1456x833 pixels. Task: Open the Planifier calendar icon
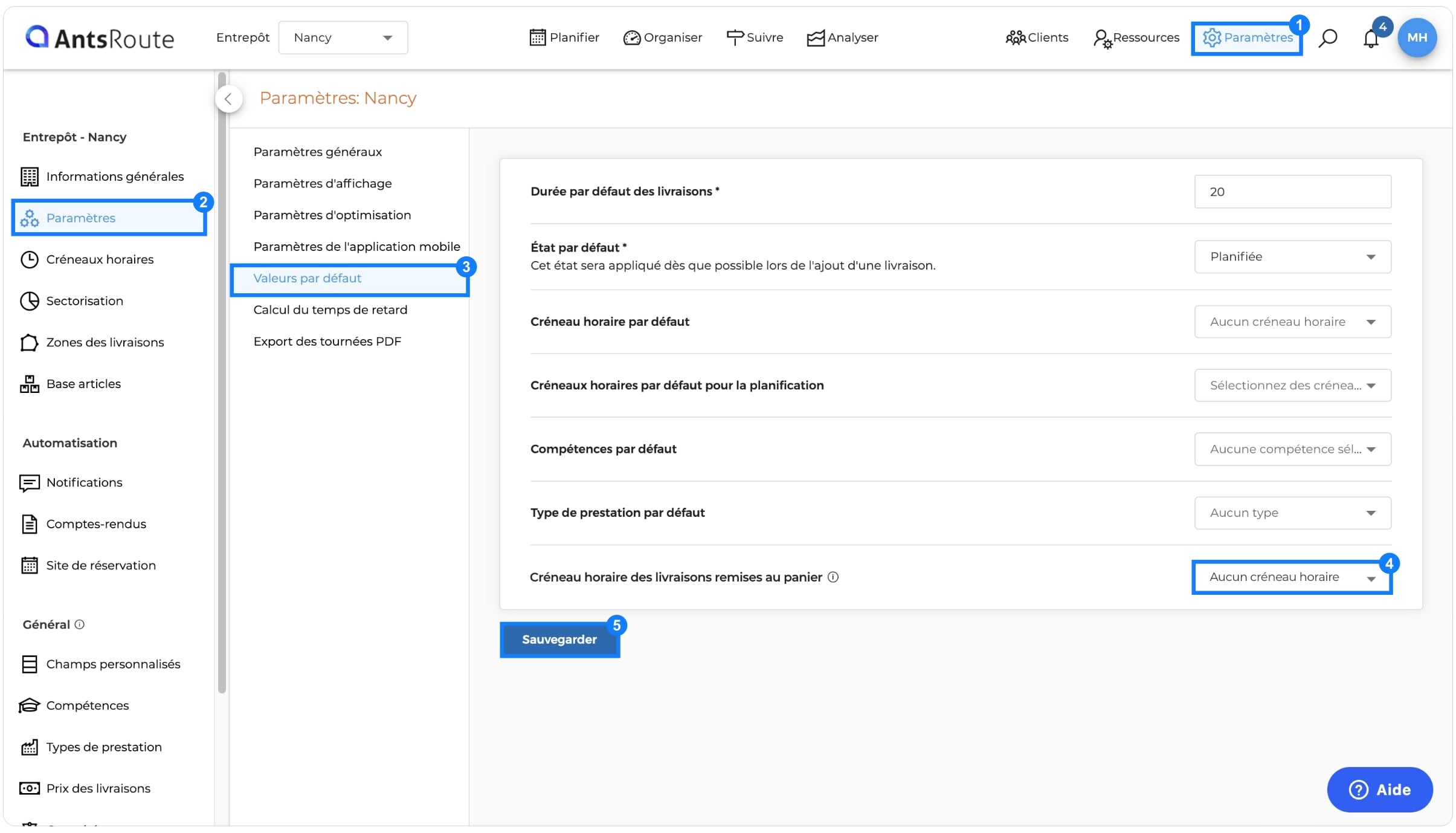coord(537,37)
